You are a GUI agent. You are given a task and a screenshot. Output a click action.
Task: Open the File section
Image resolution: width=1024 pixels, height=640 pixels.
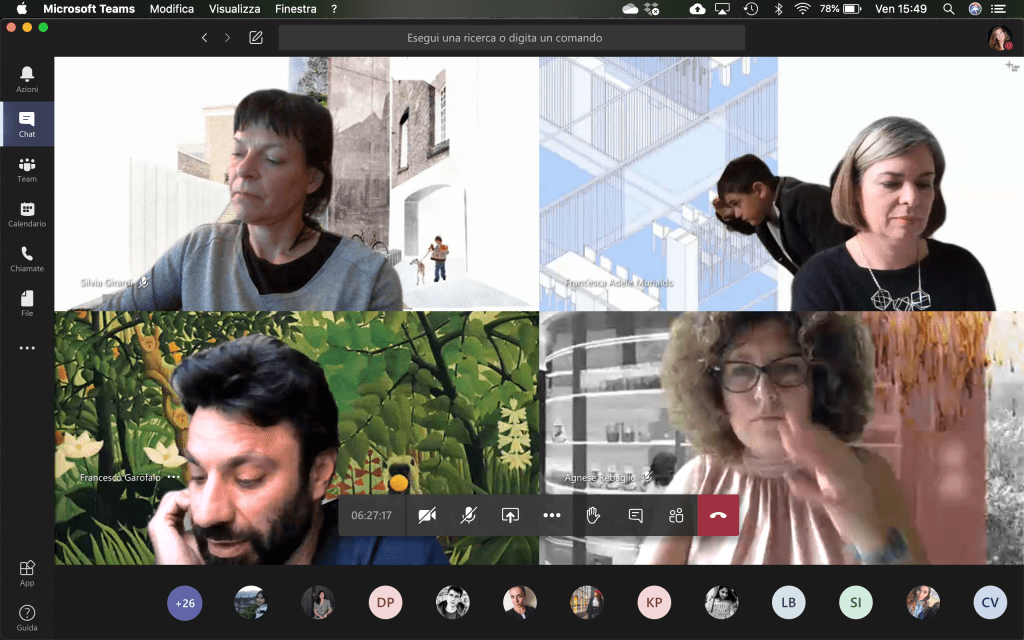[x=27, y=303]
